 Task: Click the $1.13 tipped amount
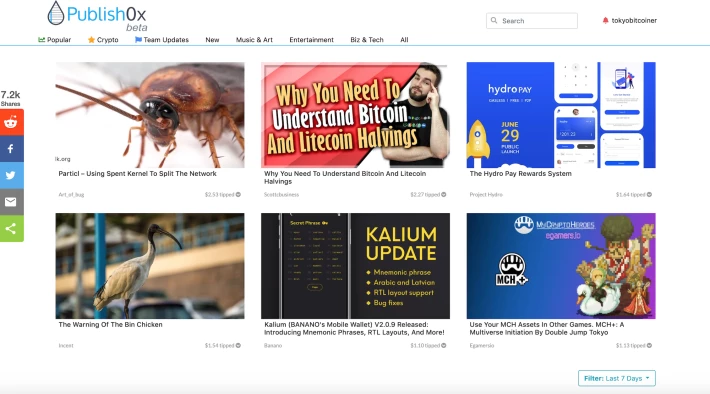click(x=630, y=346)
